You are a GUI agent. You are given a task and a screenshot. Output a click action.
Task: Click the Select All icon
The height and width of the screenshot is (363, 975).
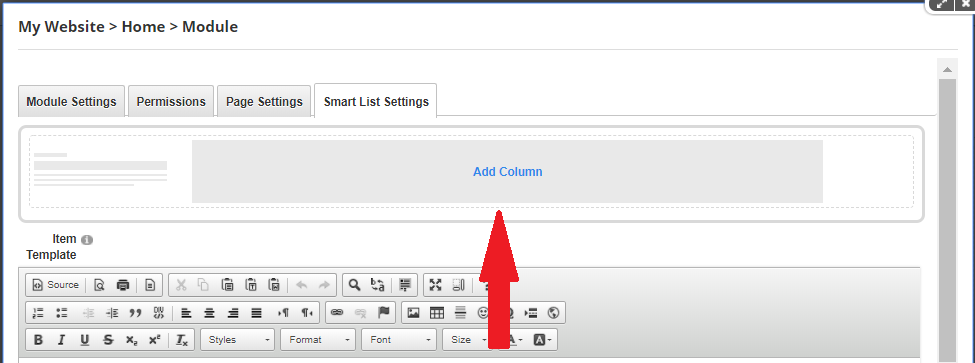[405, 285]
